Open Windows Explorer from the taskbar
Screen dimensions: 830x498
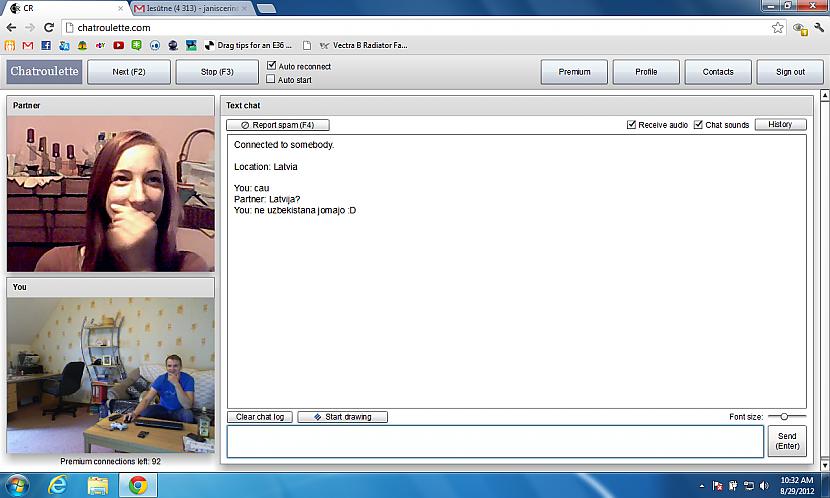[98, 485]
